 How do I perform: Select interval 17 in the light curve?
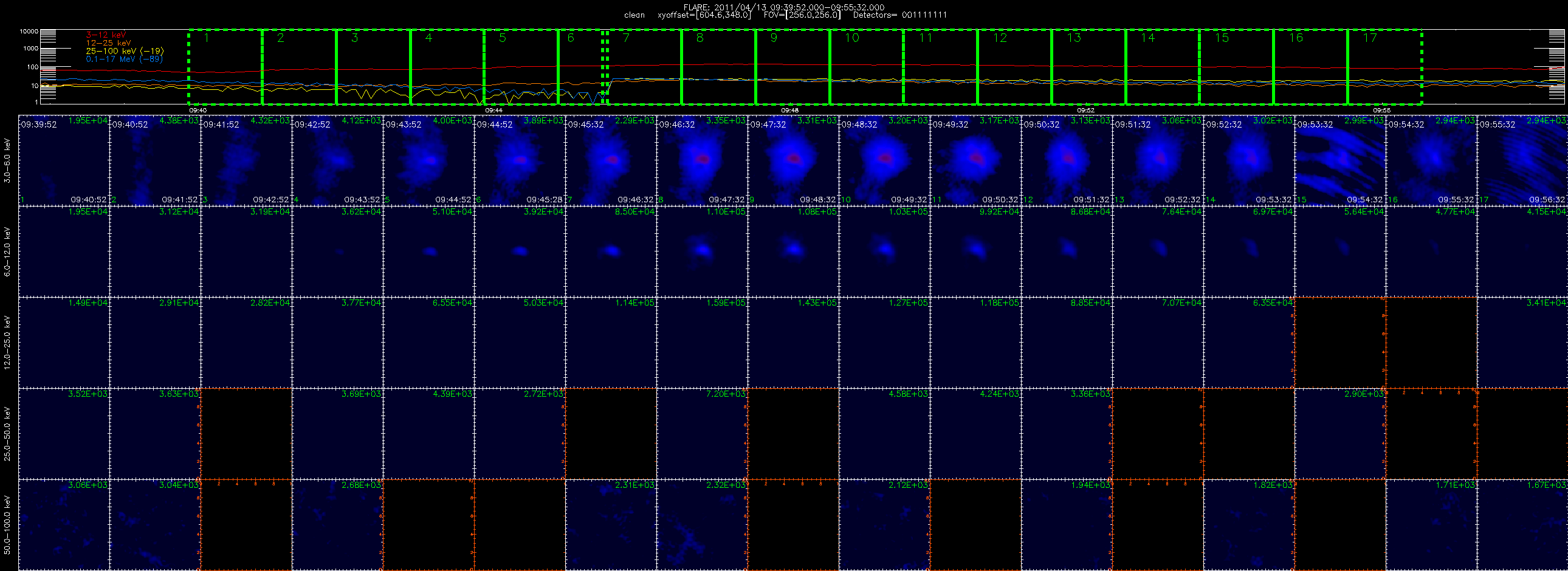(1384, 67)
